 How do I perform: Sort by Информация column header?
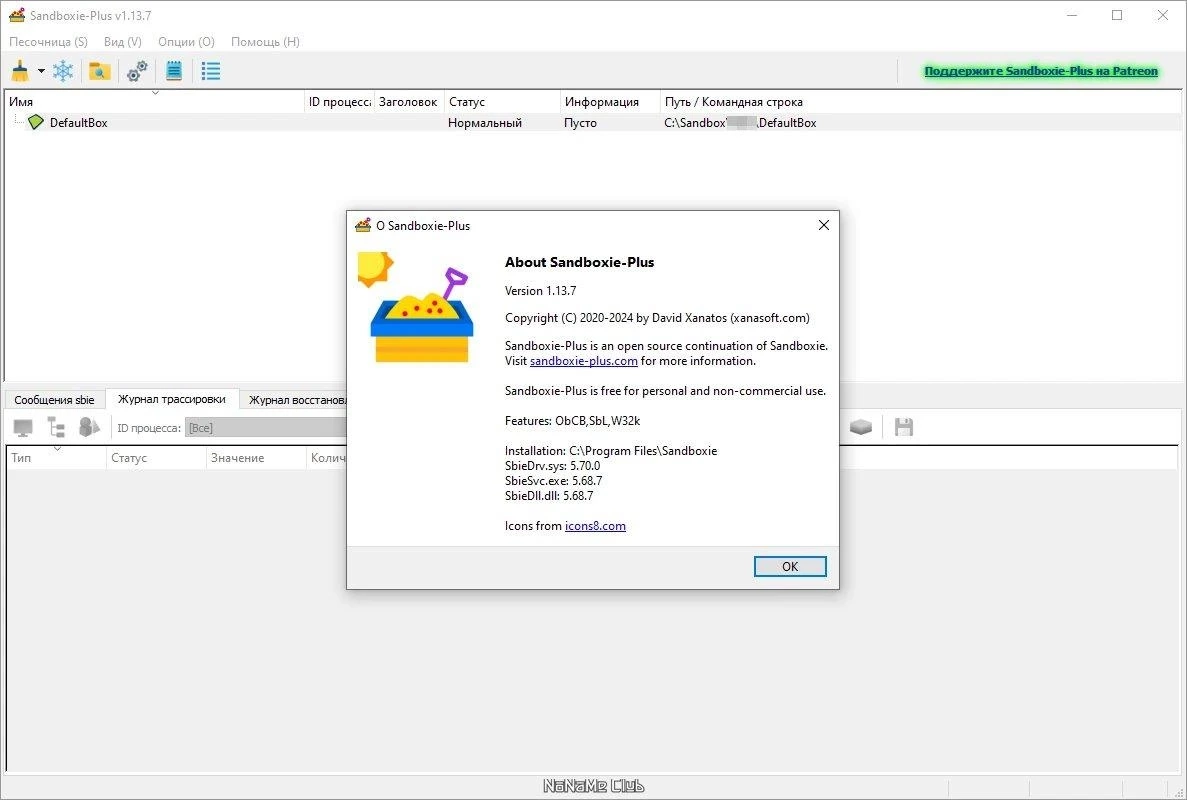click(x=609, y=101)
